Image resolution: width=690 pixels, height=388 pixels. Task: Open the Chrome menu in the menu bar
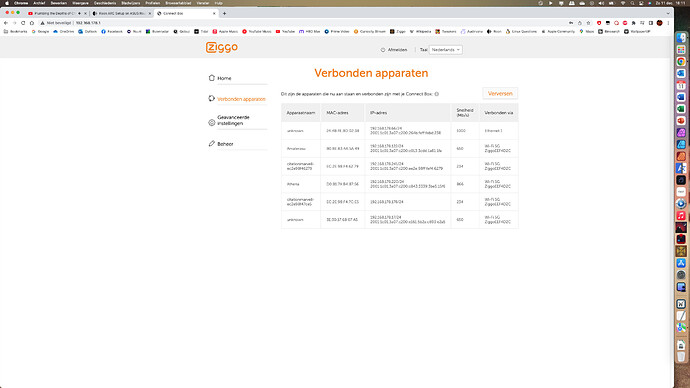21,3
